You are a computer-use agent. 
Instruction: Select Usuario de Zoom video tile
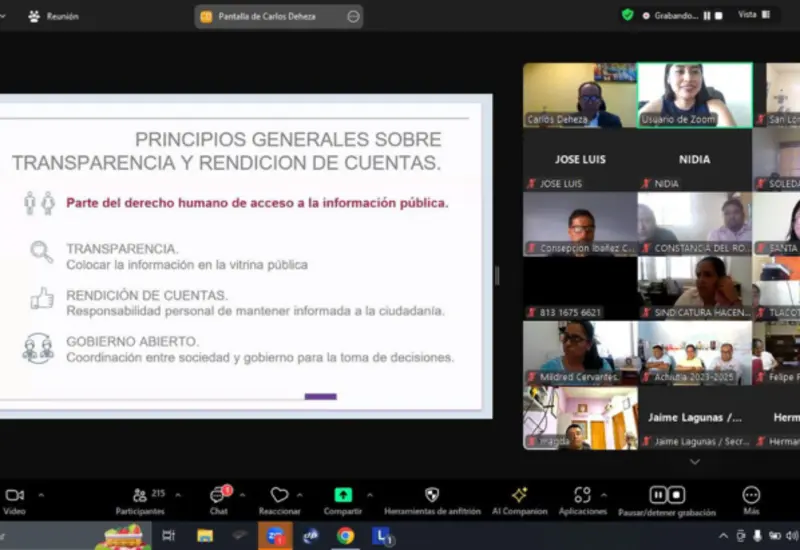coord(695,95)
